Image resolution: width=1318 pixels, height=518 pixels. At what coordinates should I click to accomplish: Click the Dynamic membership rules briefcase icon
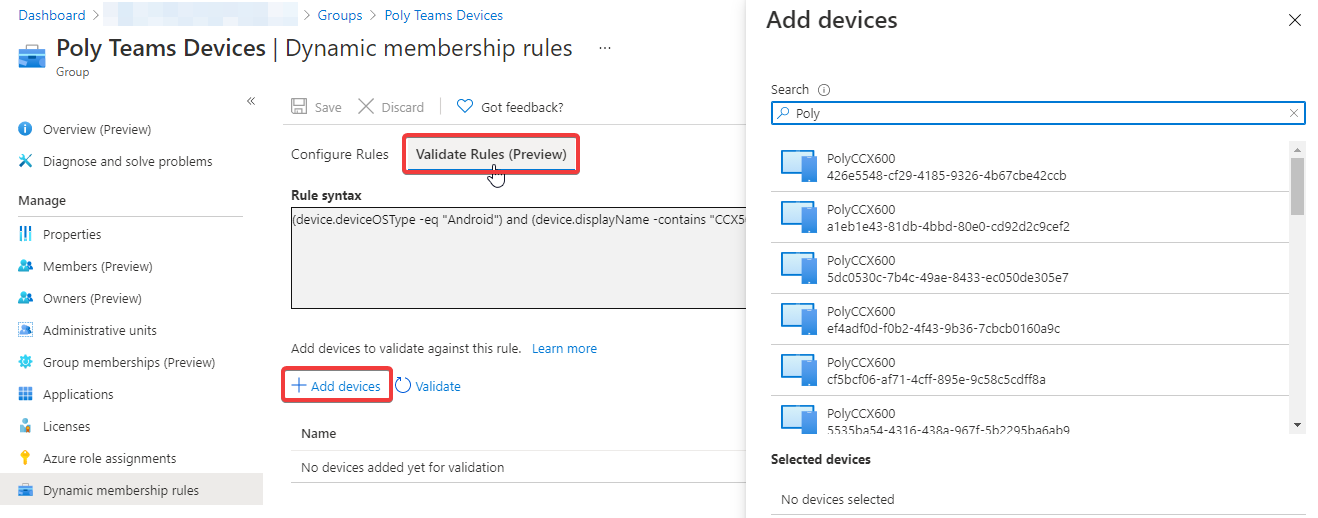[25, 490]
